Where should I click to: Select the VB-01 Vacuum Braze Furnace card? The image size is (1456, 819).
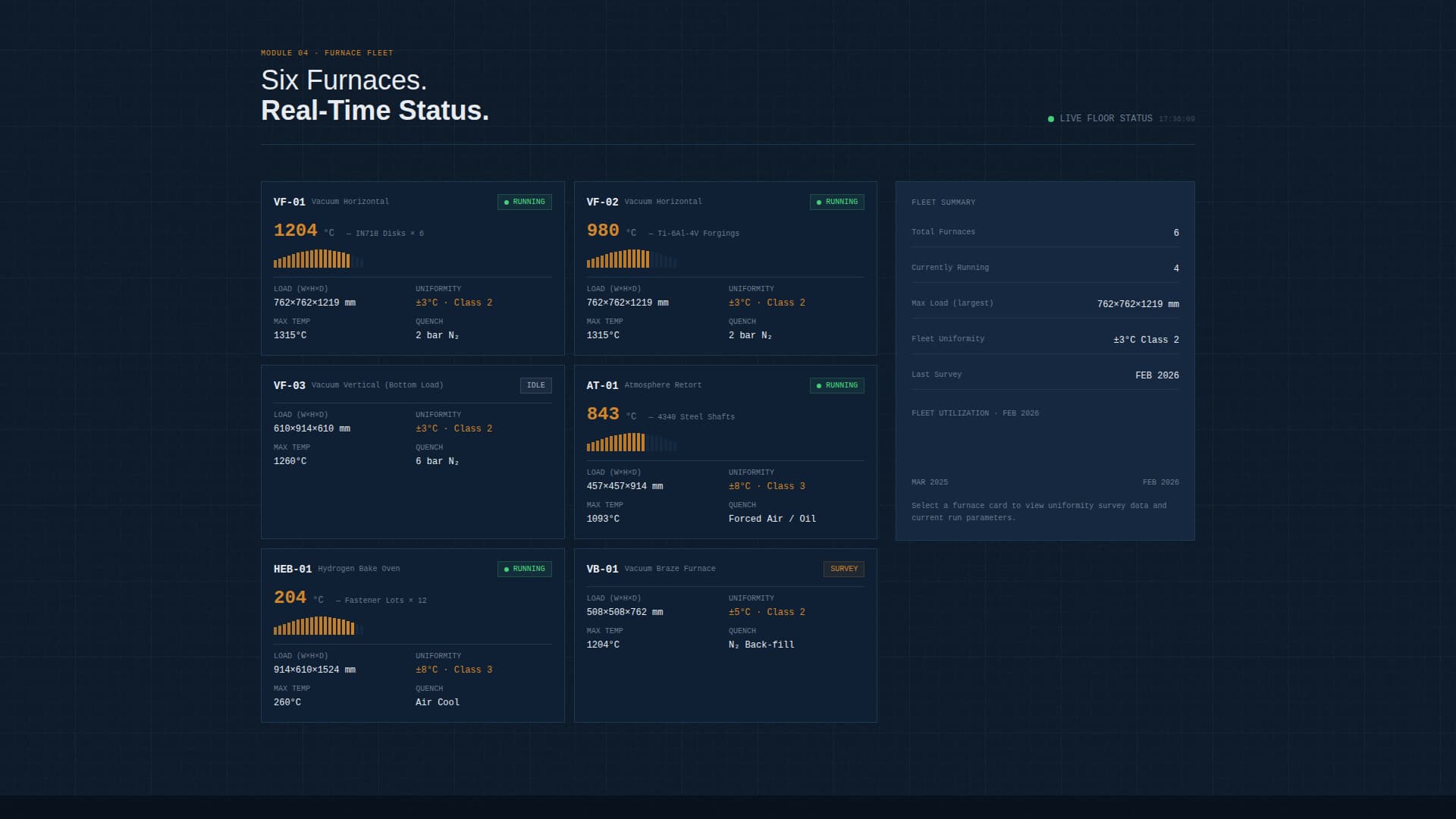tap(726, 635)
